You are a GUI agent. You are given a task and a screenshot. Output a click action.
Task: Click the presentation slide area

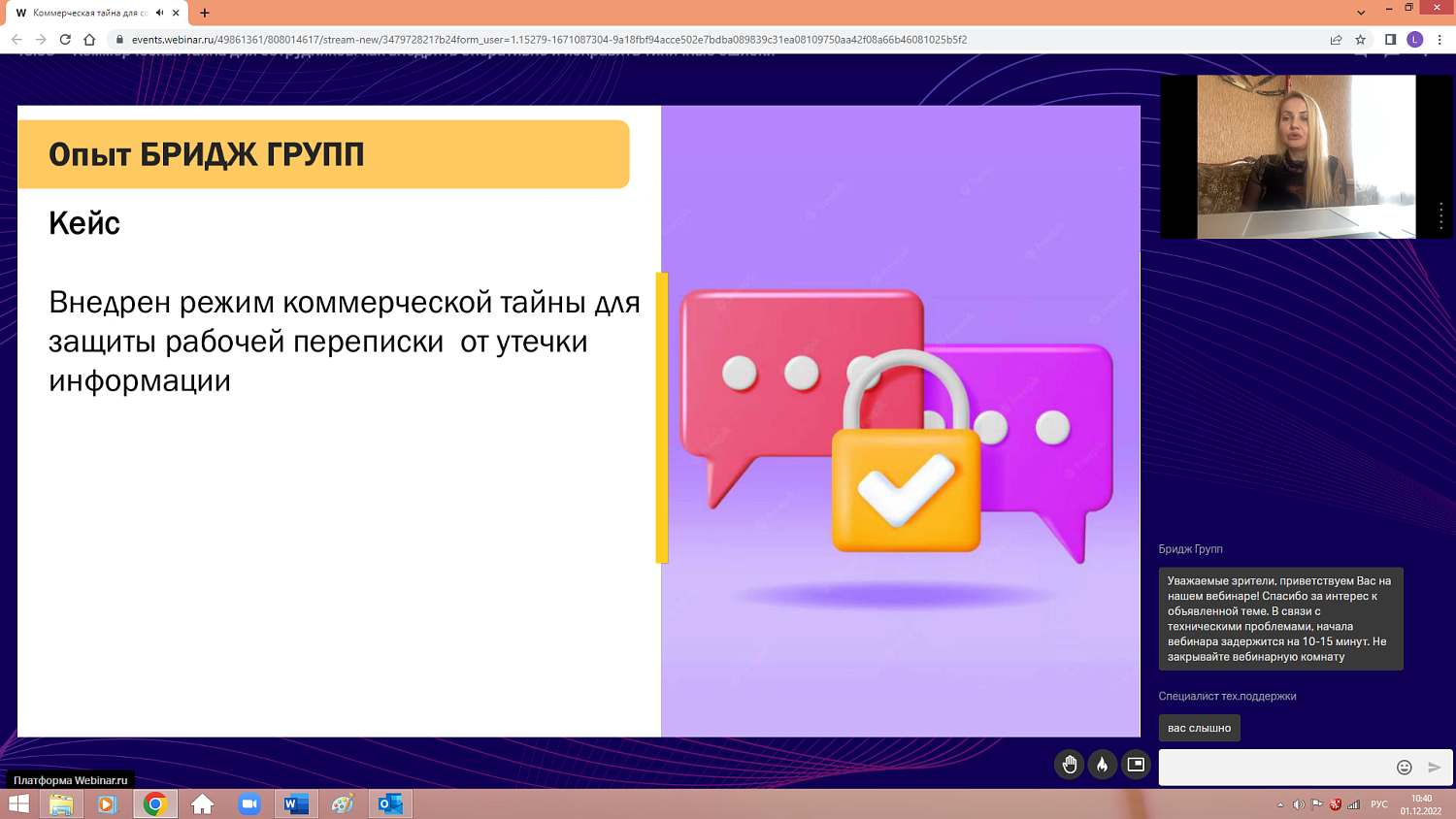[x=579, y=421]
